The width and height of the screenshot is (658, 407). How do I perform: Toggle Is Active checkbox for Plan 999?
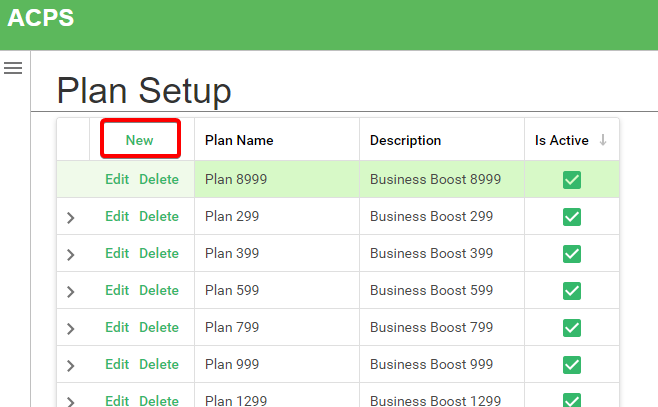point(572,365)
